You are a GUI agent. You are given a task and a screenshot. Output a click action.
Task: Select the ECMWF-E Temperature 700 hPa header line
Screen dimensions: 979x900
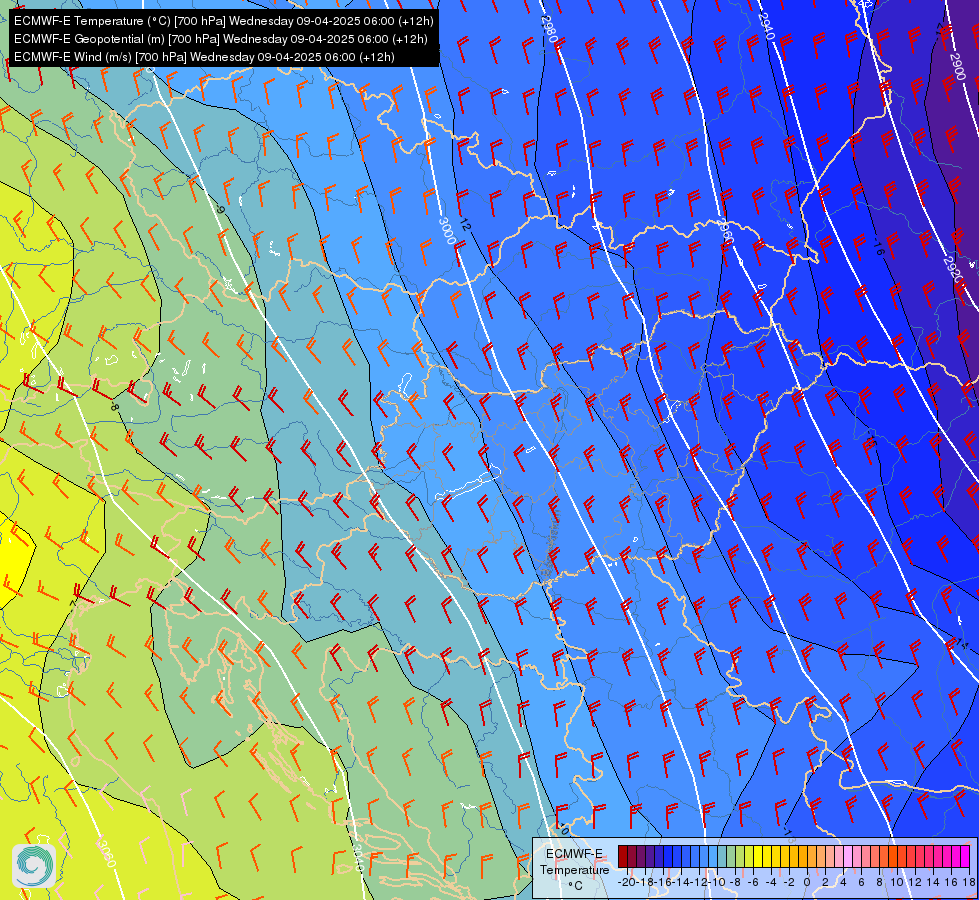pyautogui.click(x=224, y=21)
